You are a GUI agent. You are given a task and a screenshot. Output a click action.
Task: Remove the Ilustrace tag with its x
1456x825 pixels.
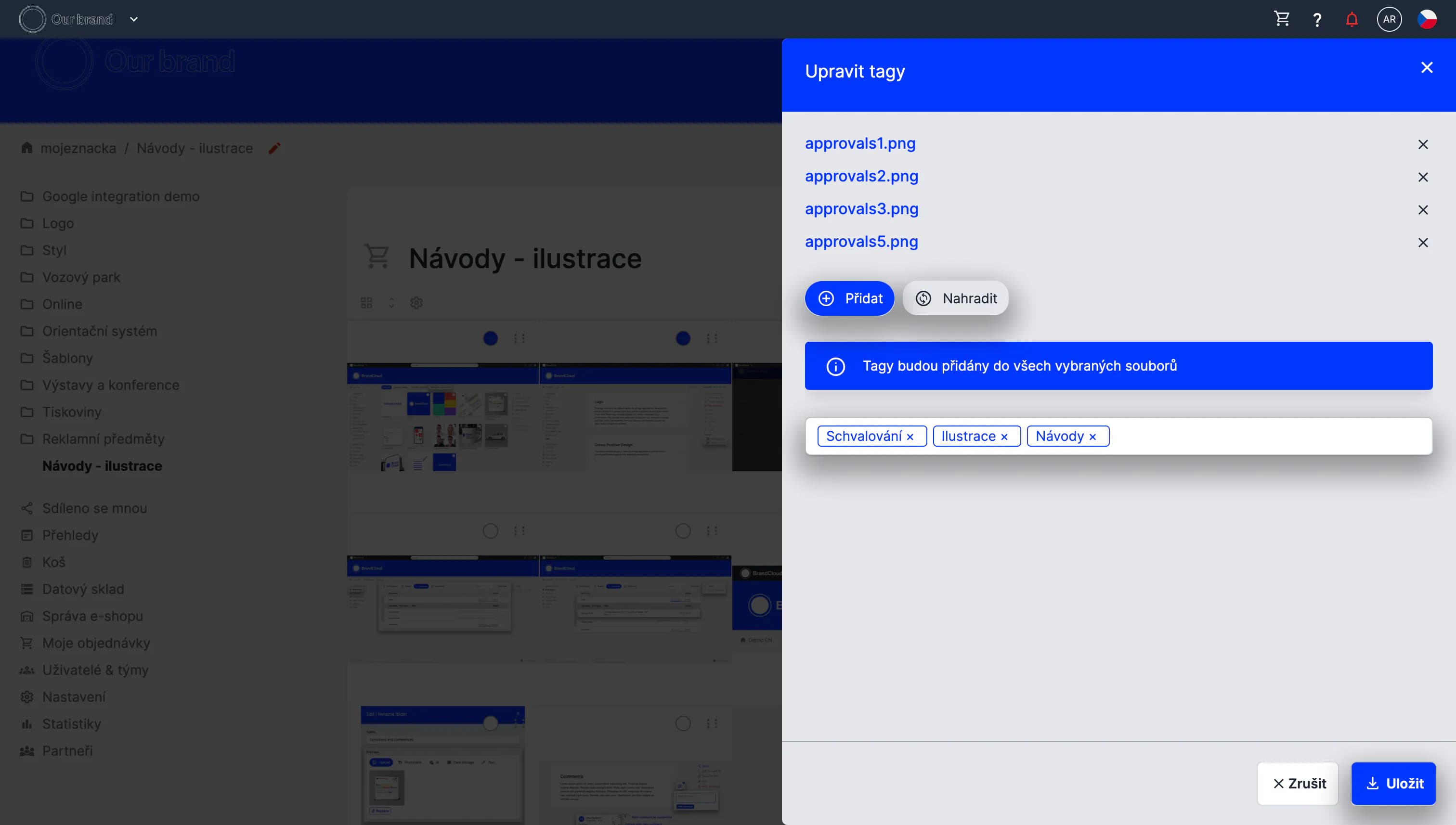click(1004, 437)
